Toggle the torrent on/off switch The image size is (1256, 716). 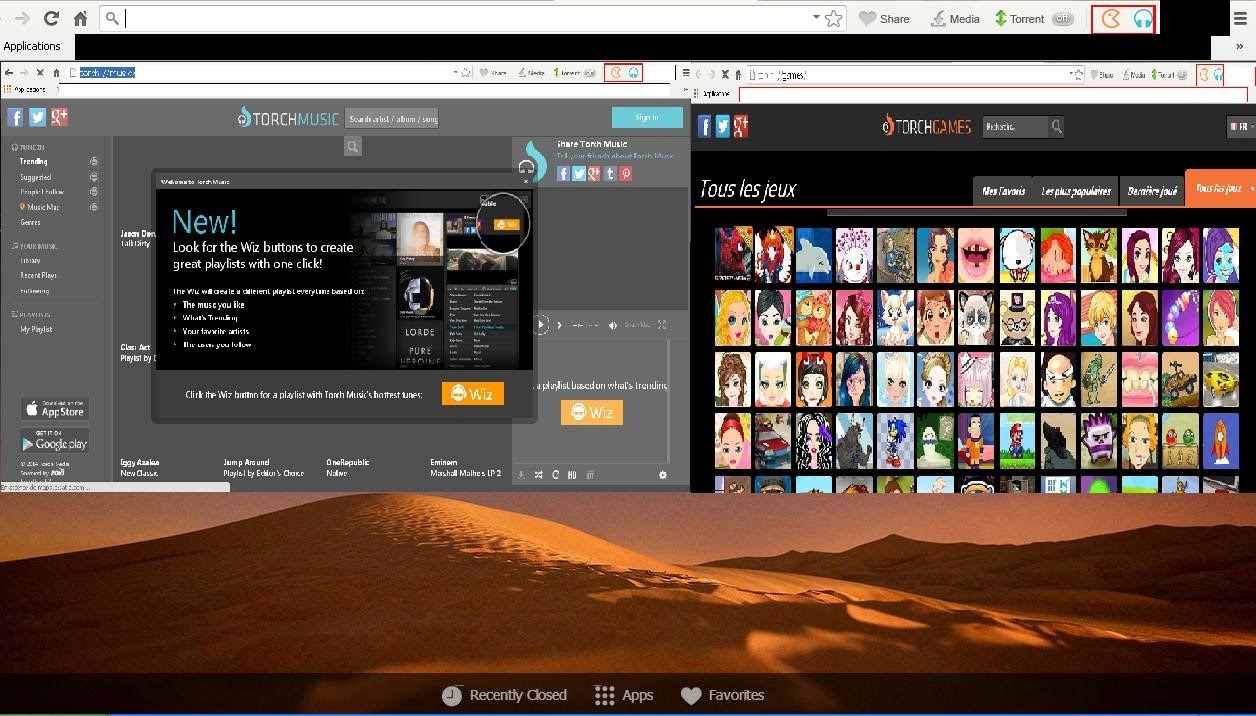[1063, 19]
